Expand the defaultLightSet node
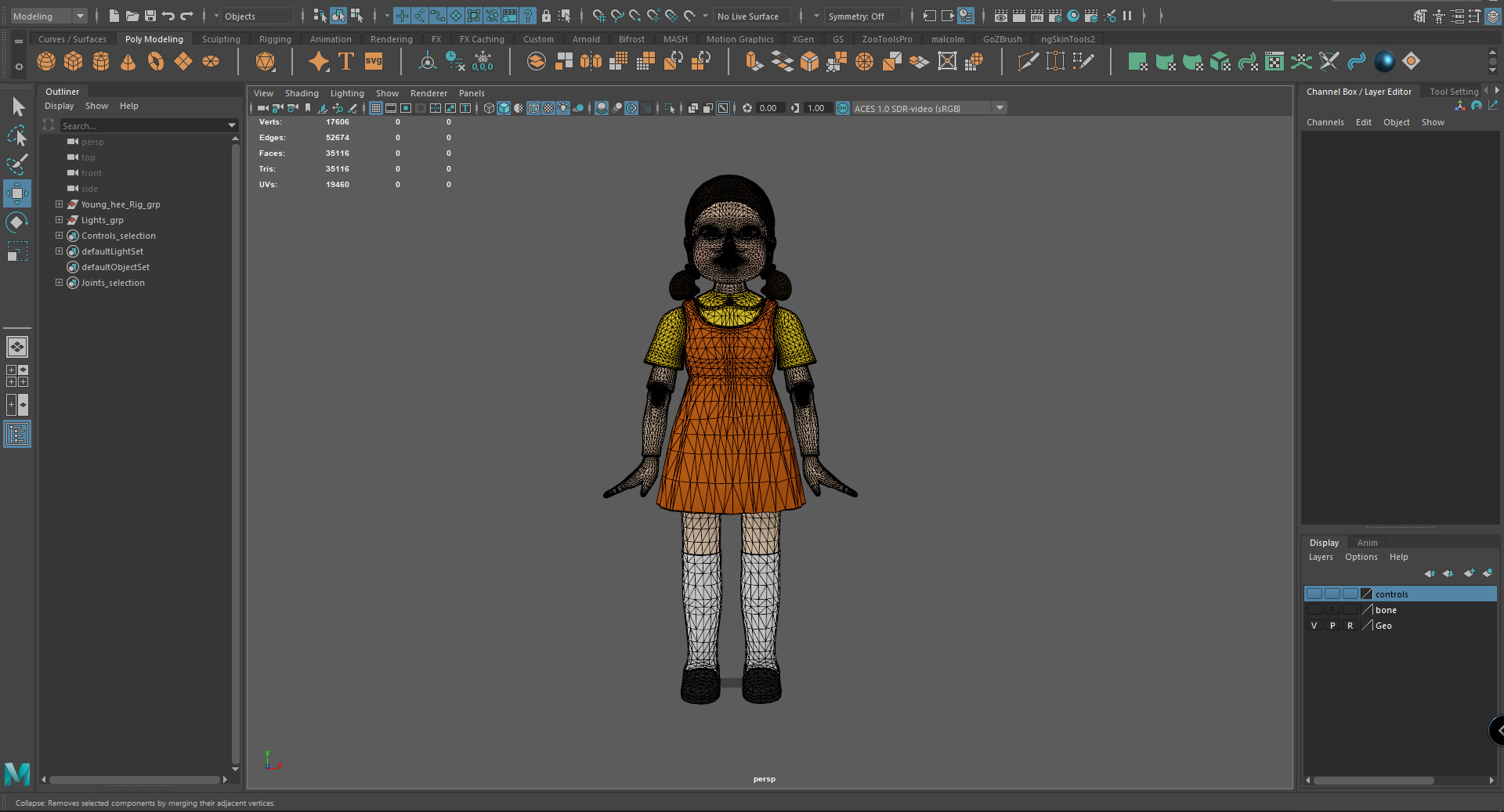The width and height of the screenshot is (1504, 812). pyautogui.click(x=59, y=251)
